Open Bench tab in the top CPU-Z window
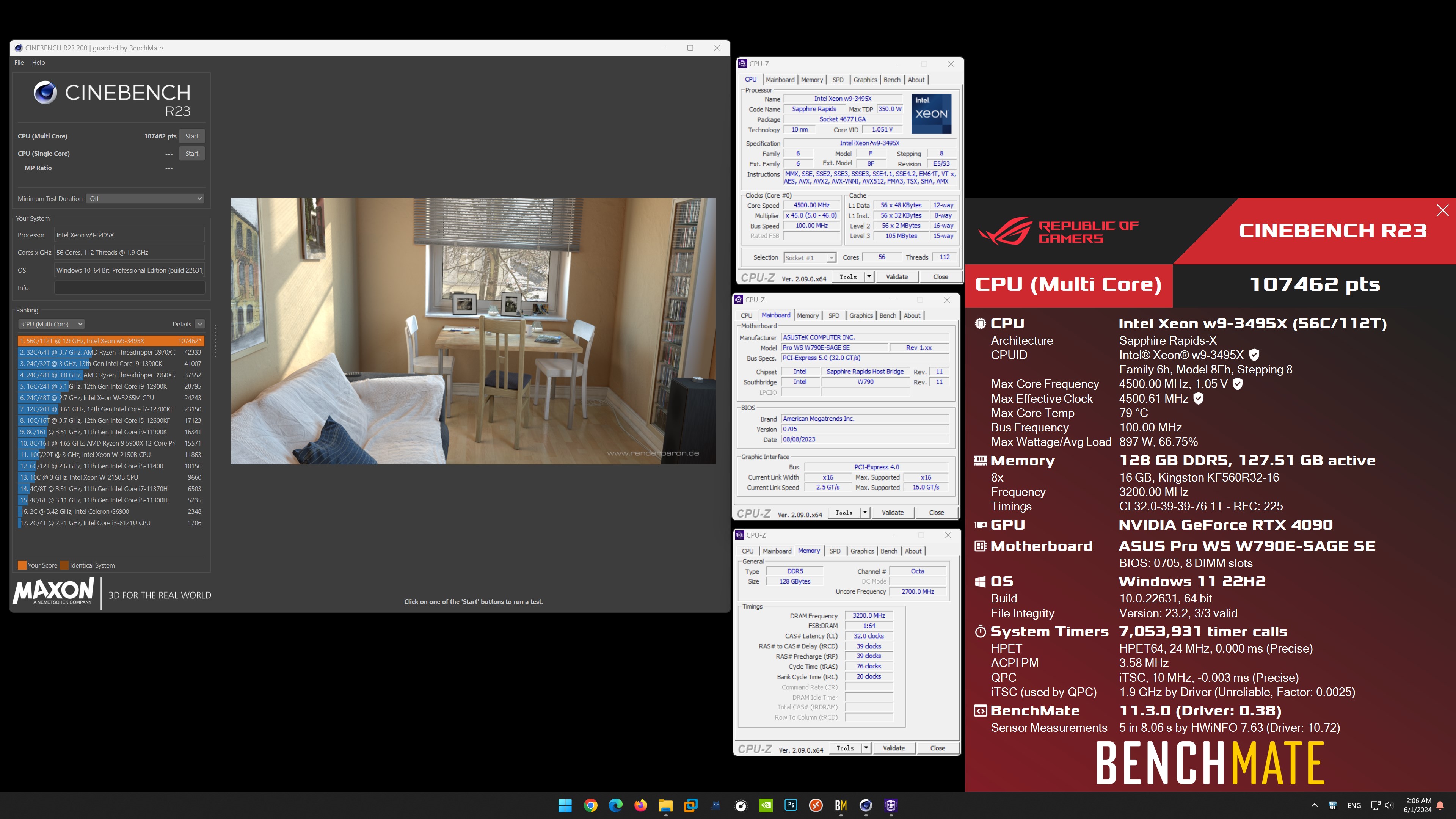1456x819 pixels. click(x=892, y=80)
